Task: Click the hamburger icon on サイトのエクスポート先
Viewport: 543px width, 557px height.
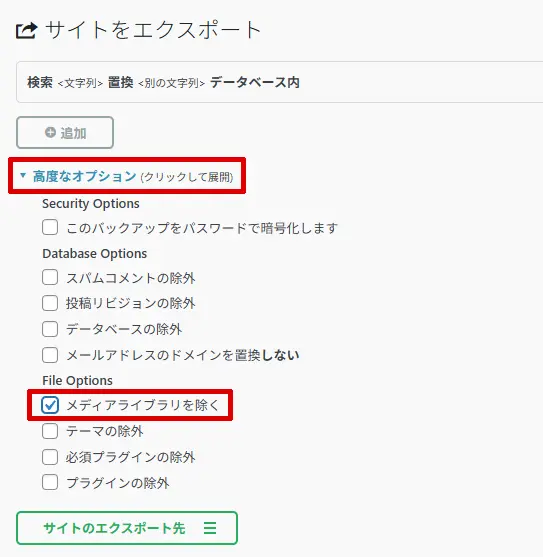Action: coord(210,528)
